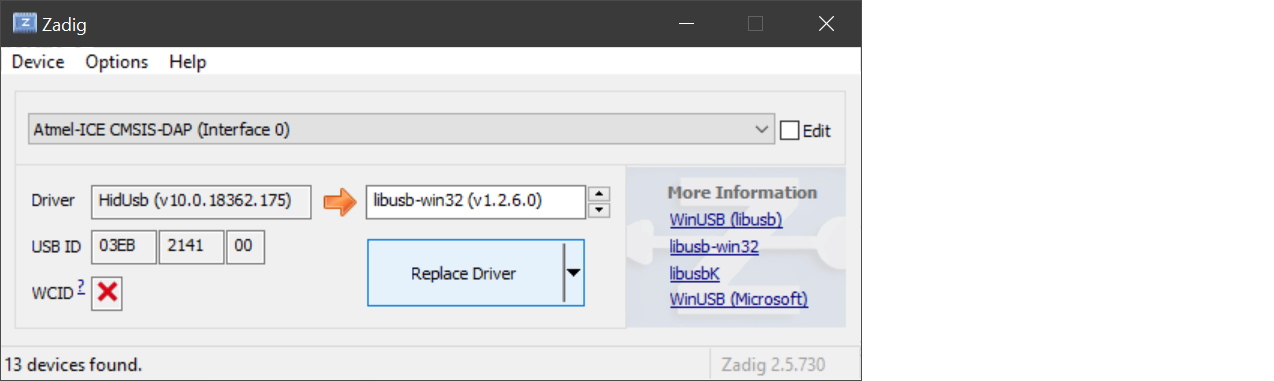Click the red X WCID status icon

tap(107, 294)
